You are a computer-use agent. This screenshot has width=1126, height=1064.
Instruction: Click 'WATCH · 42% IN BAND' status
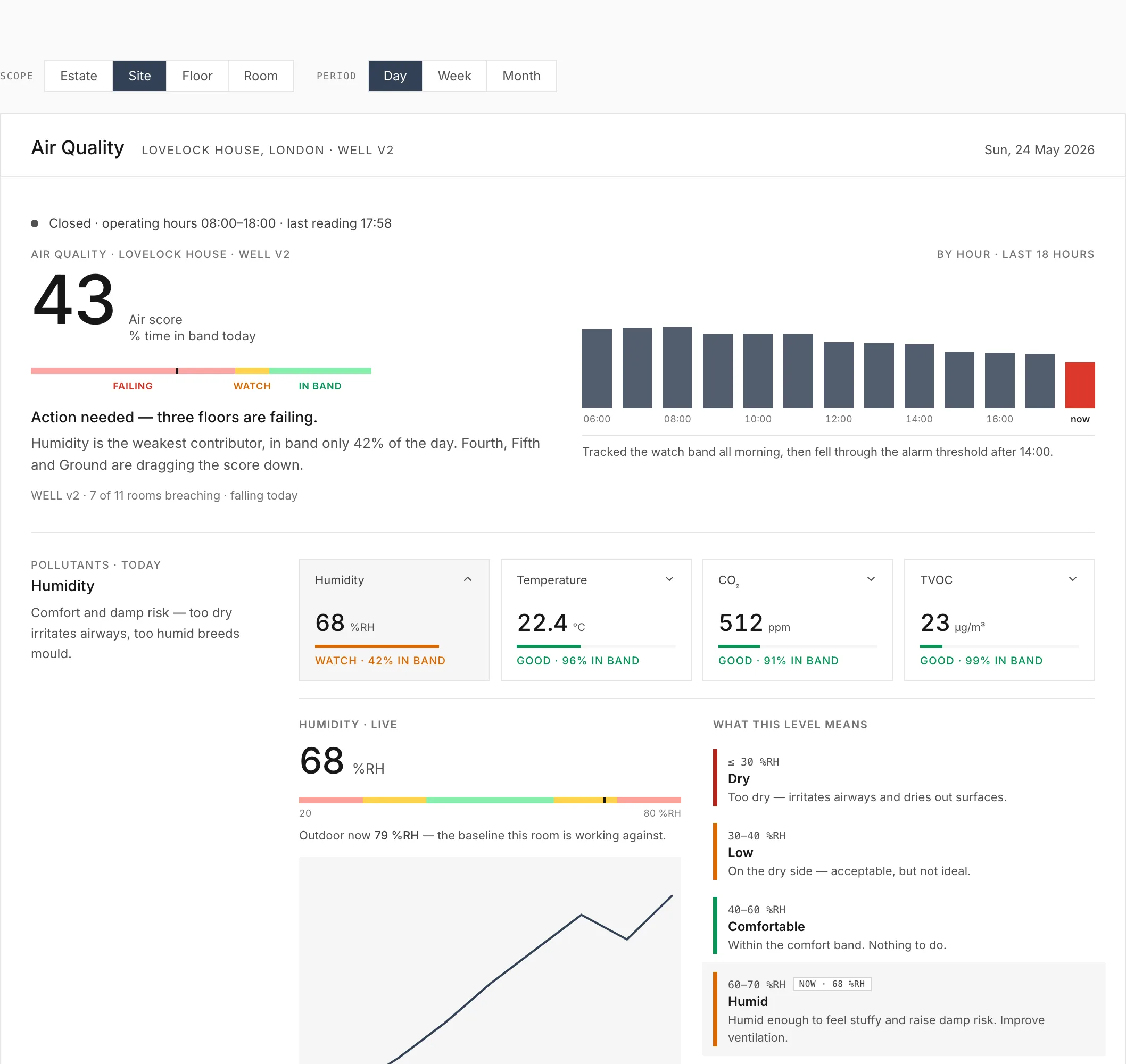click(x=380, y=661)
